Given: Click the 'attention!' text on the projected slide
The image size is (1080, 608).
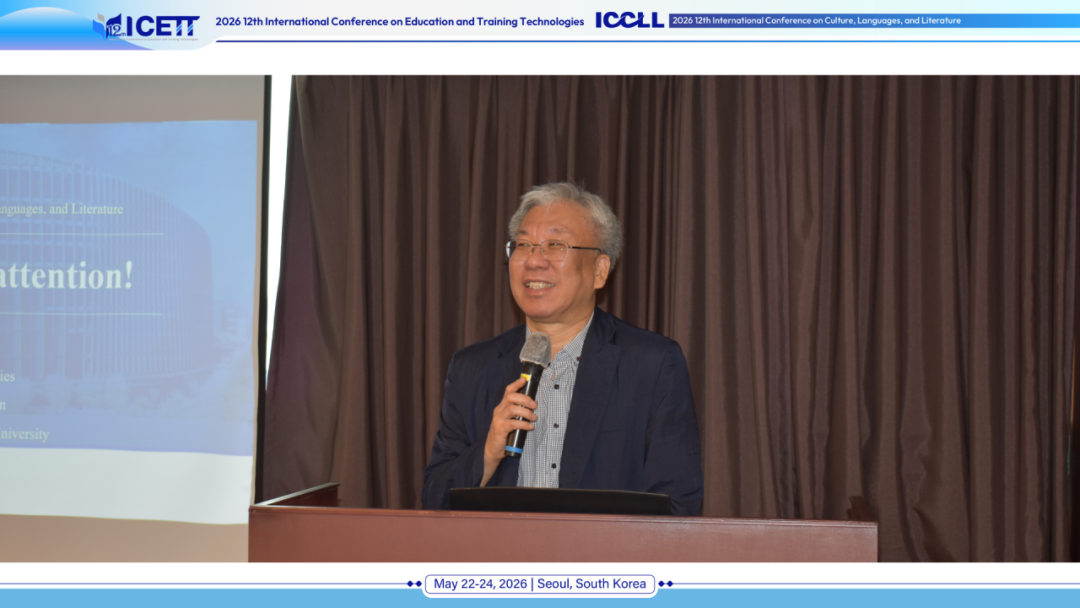Looking at the screenshot, I should (67, 275).
